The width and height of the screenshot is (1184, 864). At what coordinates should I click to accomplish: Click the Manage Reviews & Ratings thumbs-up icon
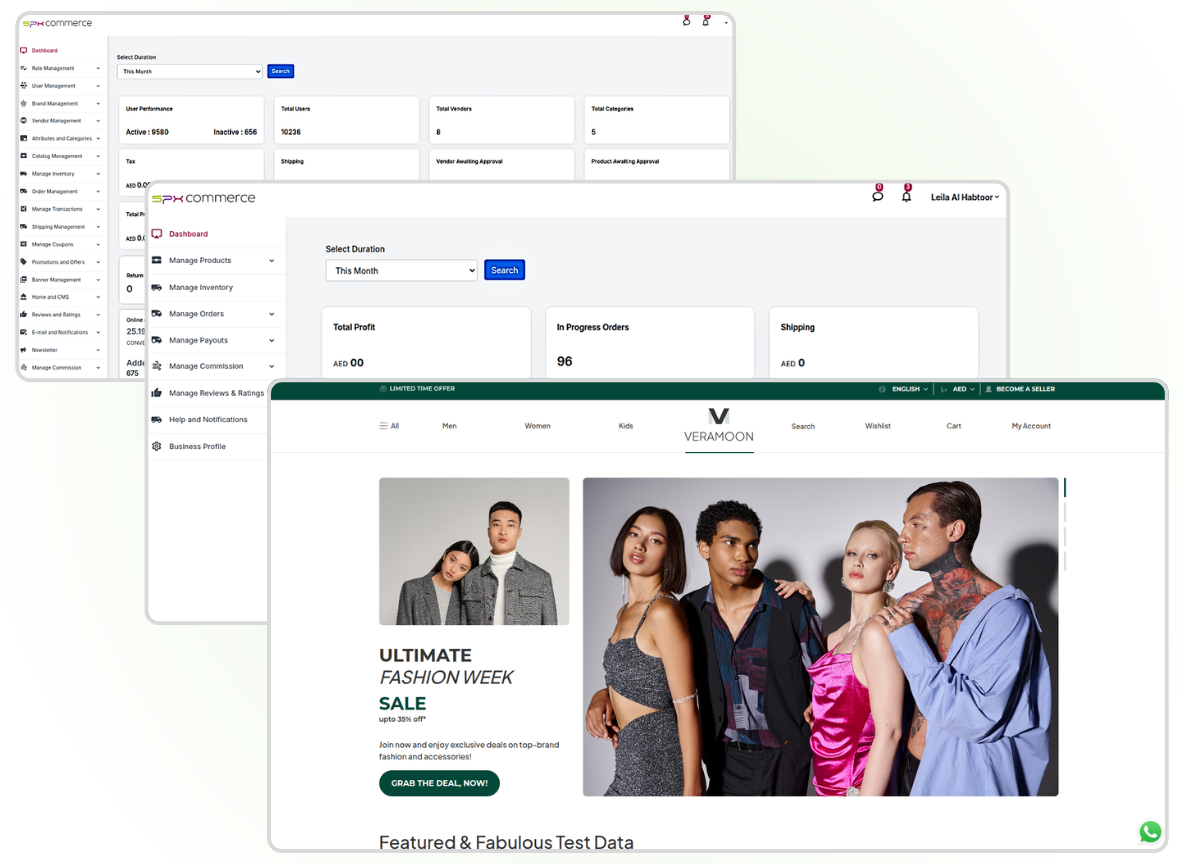coord(157,392)
